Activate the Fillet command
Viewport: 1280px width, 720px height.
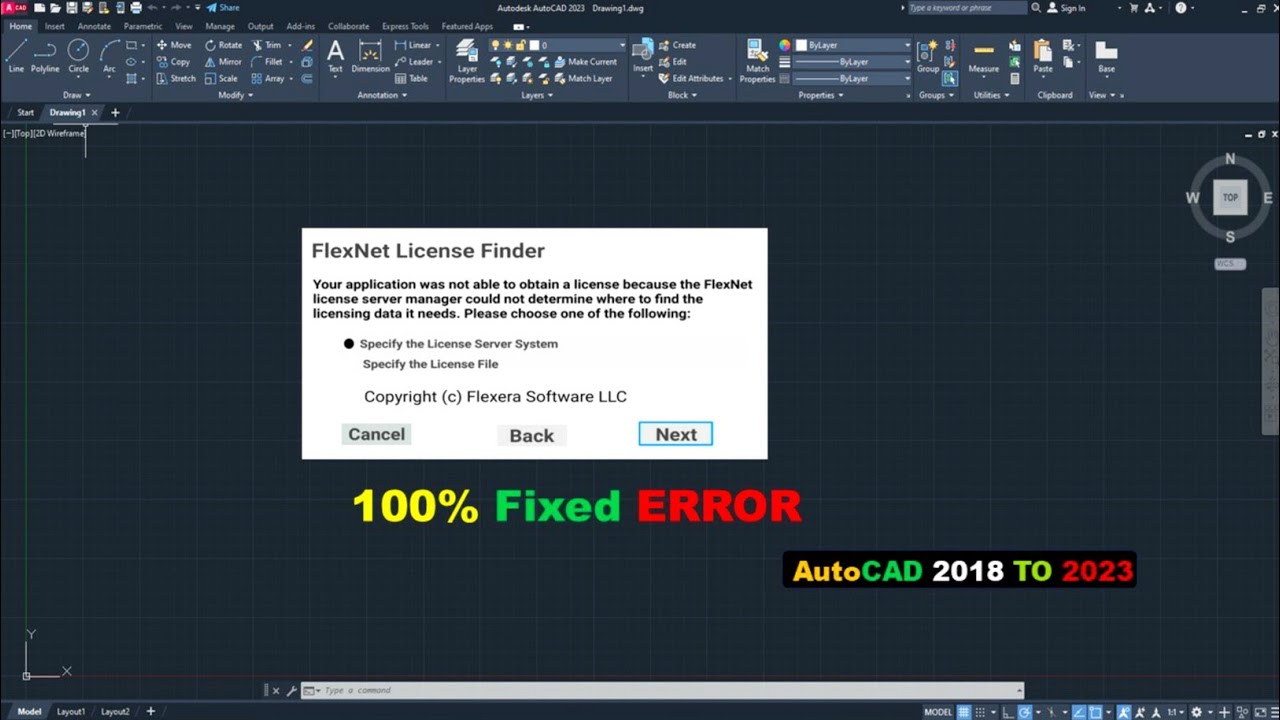267,62
